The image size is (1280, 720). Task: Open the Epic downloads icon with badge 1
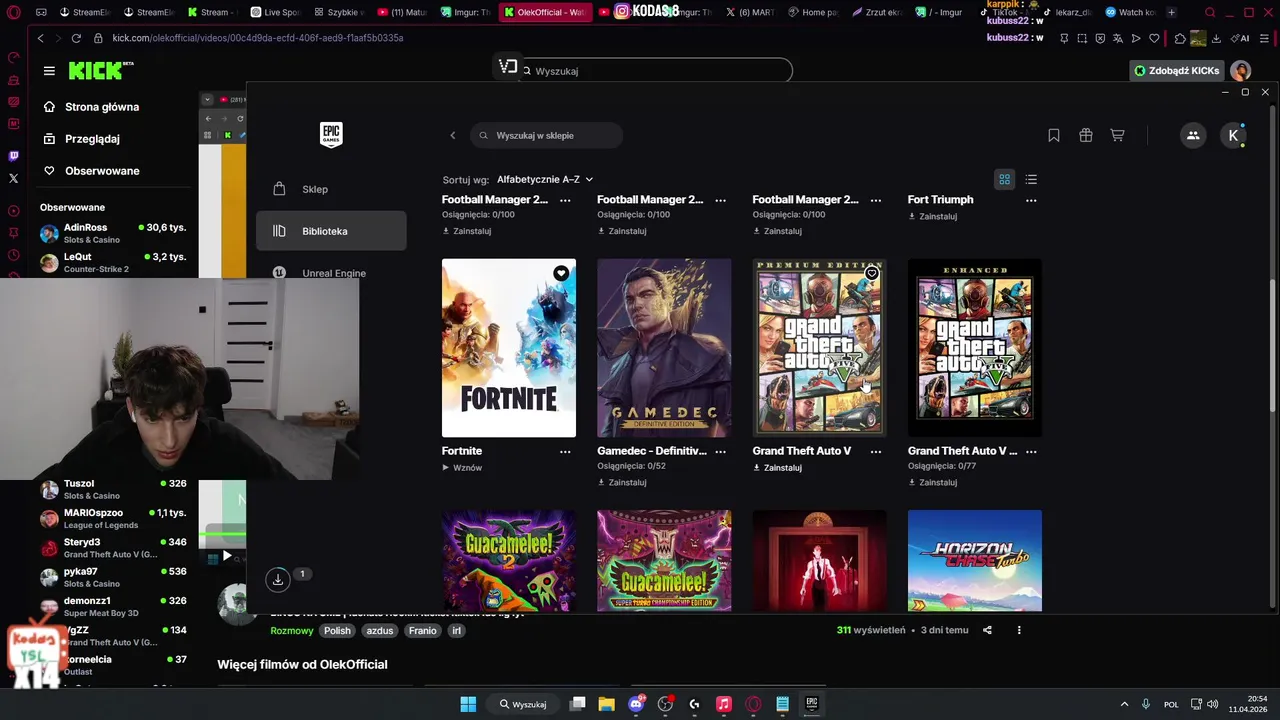(x=278, y=578)
